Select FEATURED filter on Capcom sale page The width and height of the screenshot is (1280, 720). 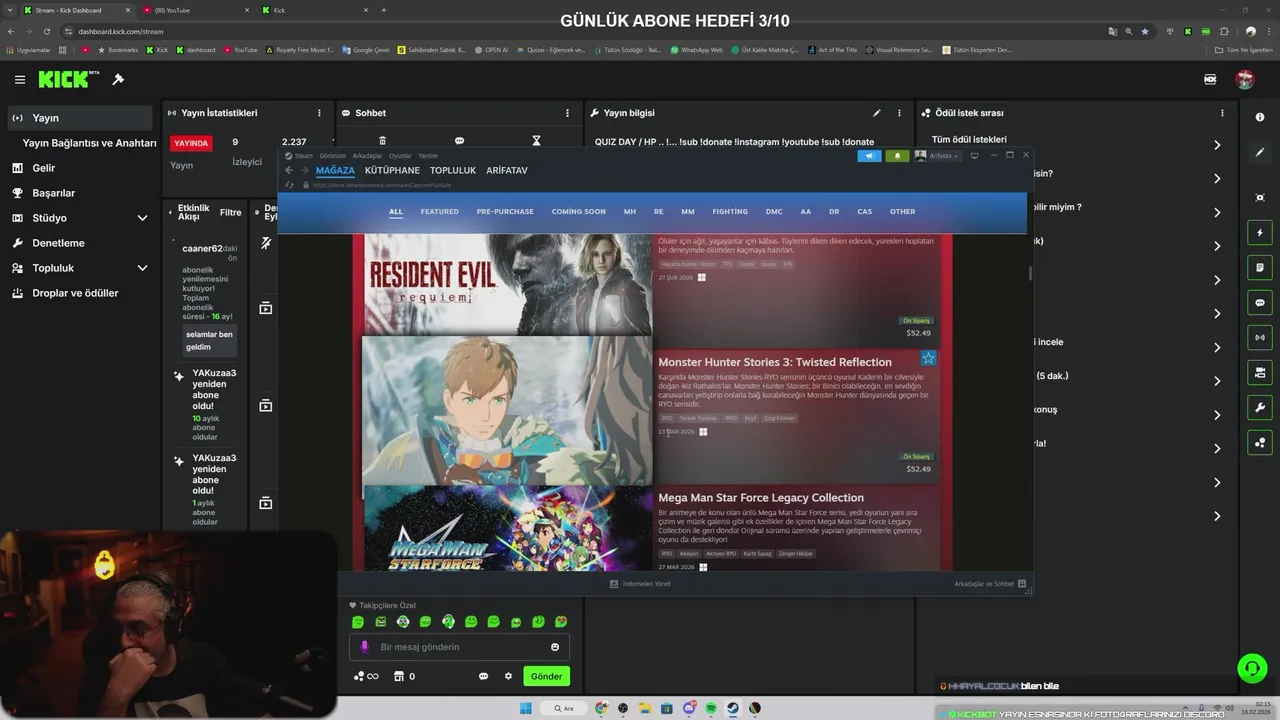click(x=439, y=211)
